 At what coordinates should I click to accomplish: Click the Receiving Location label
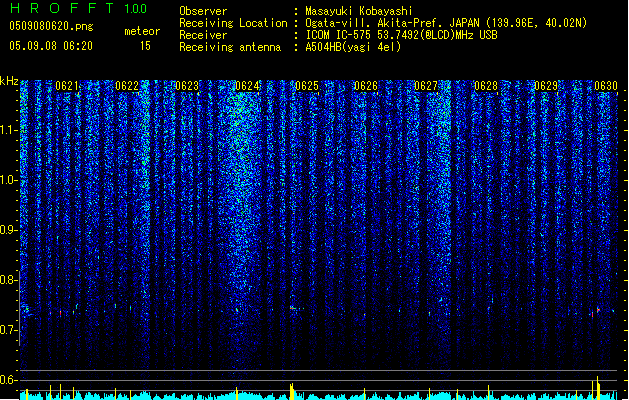point(233,23)
